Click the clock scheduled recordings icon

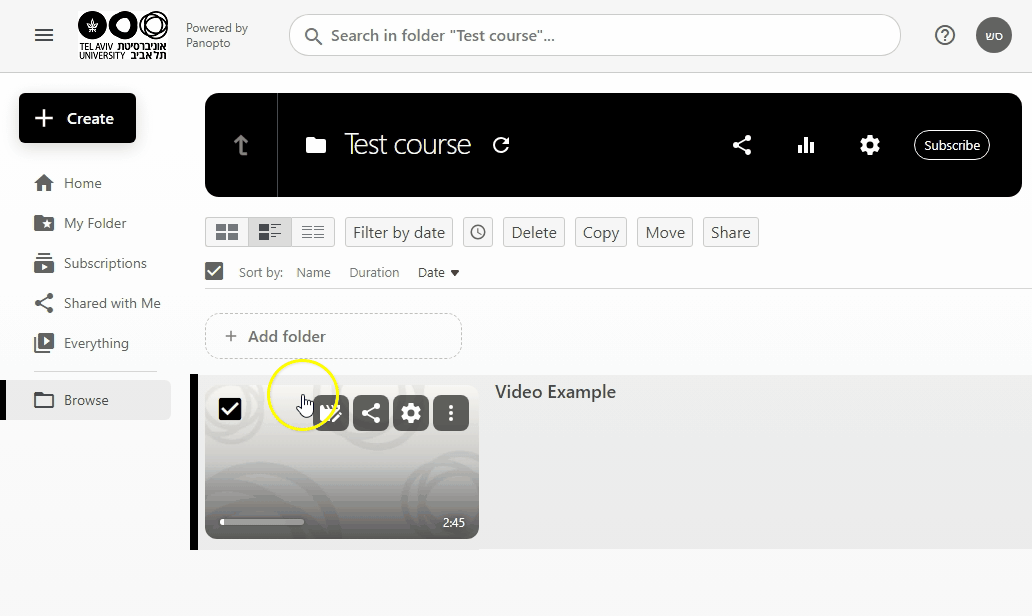tap(478, 232)
